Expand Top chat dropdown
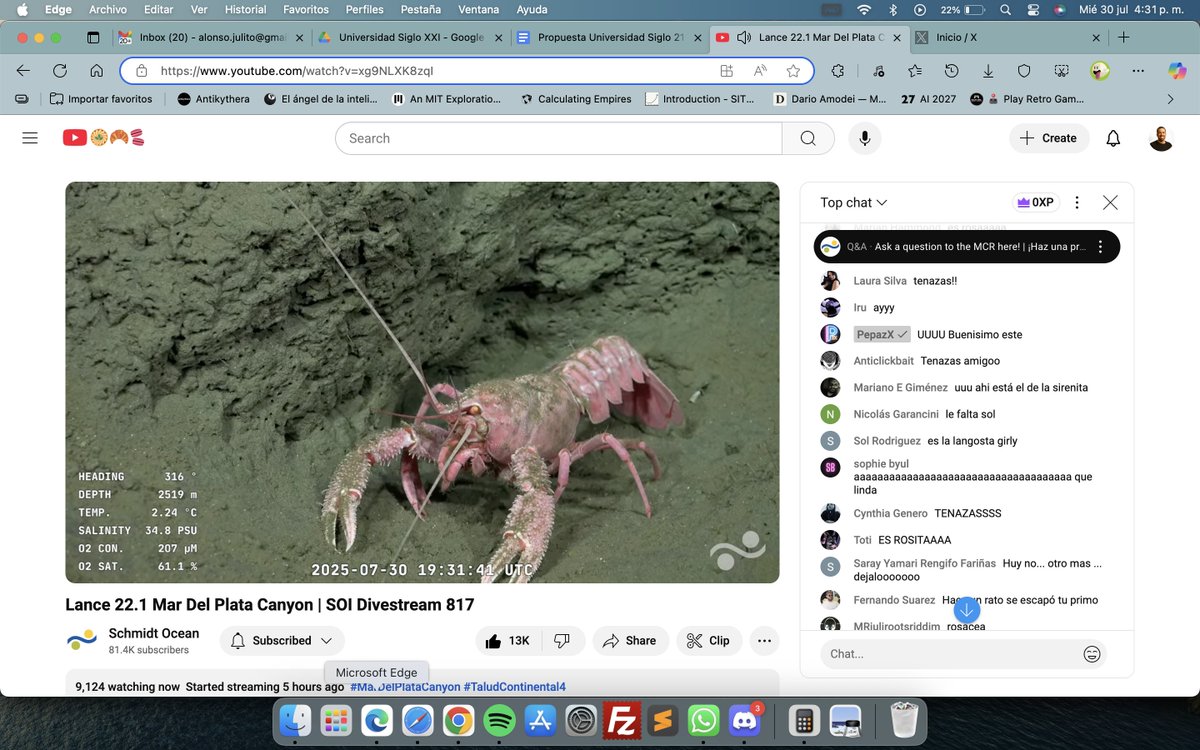Image resolution: width=1200 pixels, height=750 pixels. (854, 202)
